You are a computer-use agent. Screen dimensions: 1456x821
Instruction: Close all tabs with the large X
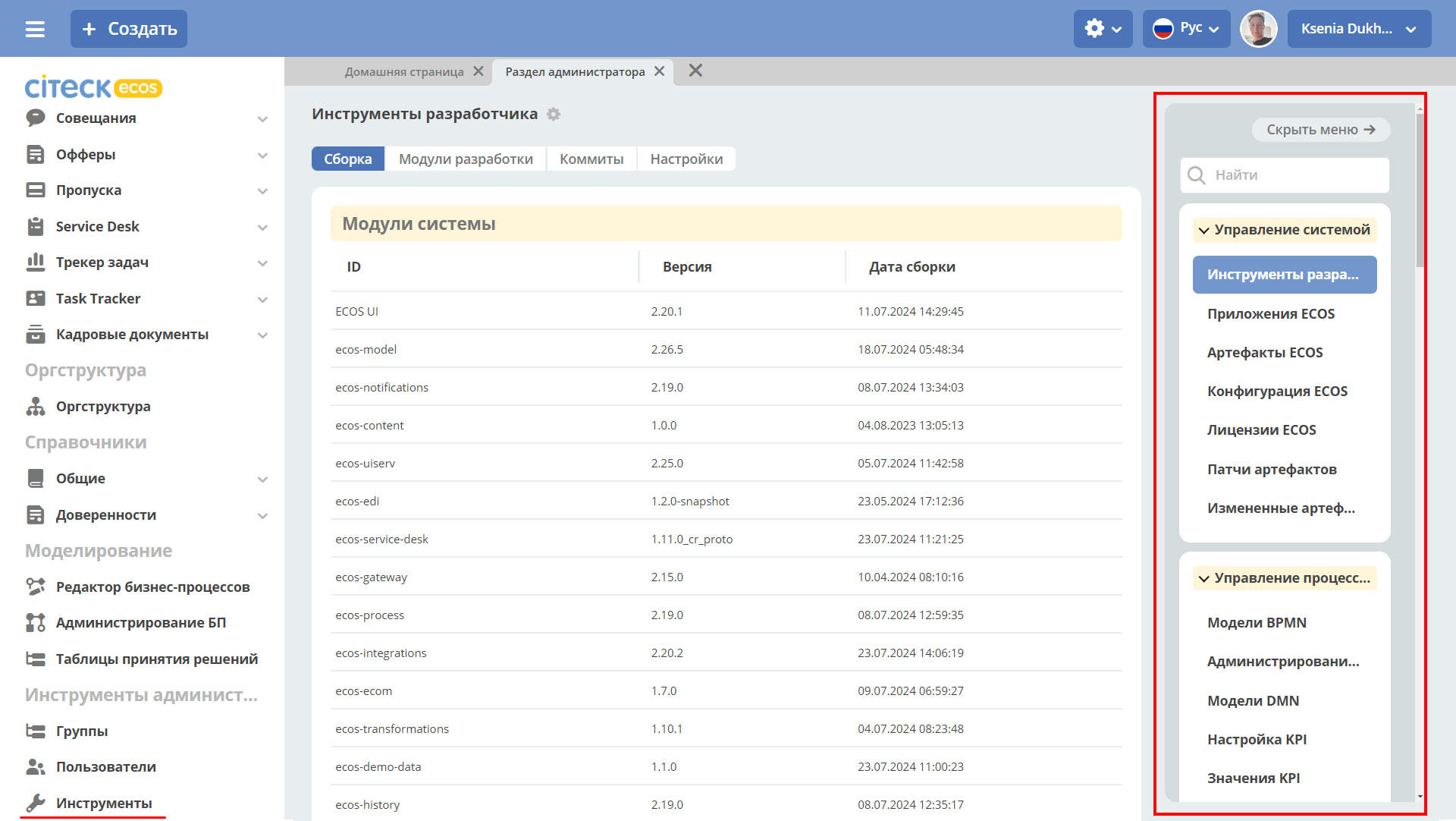click(695, 71)
